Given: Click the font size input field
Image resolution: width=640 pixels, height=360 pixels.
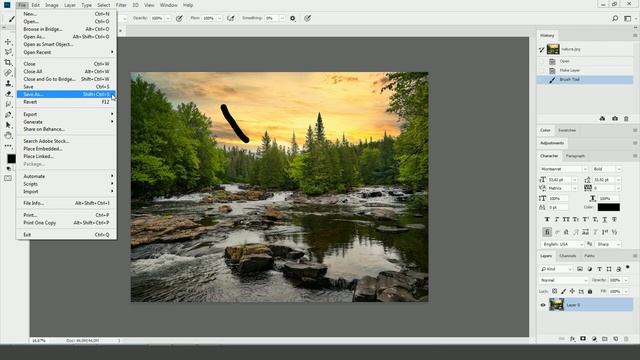Looking at the screenshot, I should click(x=559, y=180).
